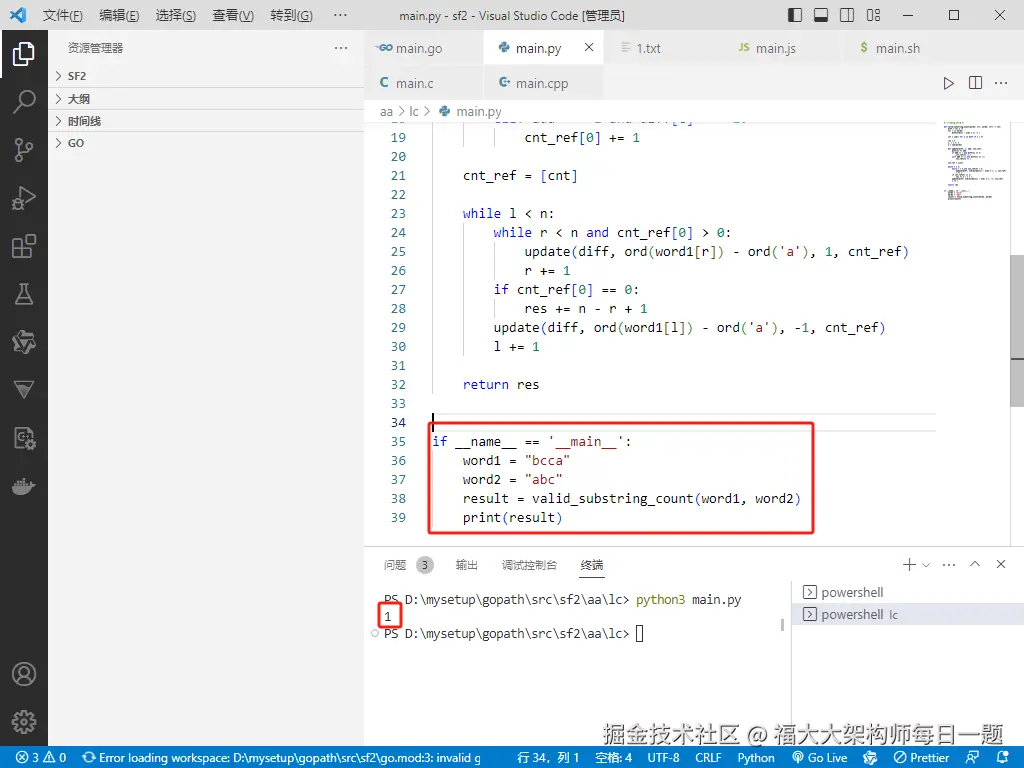This screenshot has width=1024, height=768.
Task: Close the terminal panel
Action: tap(1001, 564)
